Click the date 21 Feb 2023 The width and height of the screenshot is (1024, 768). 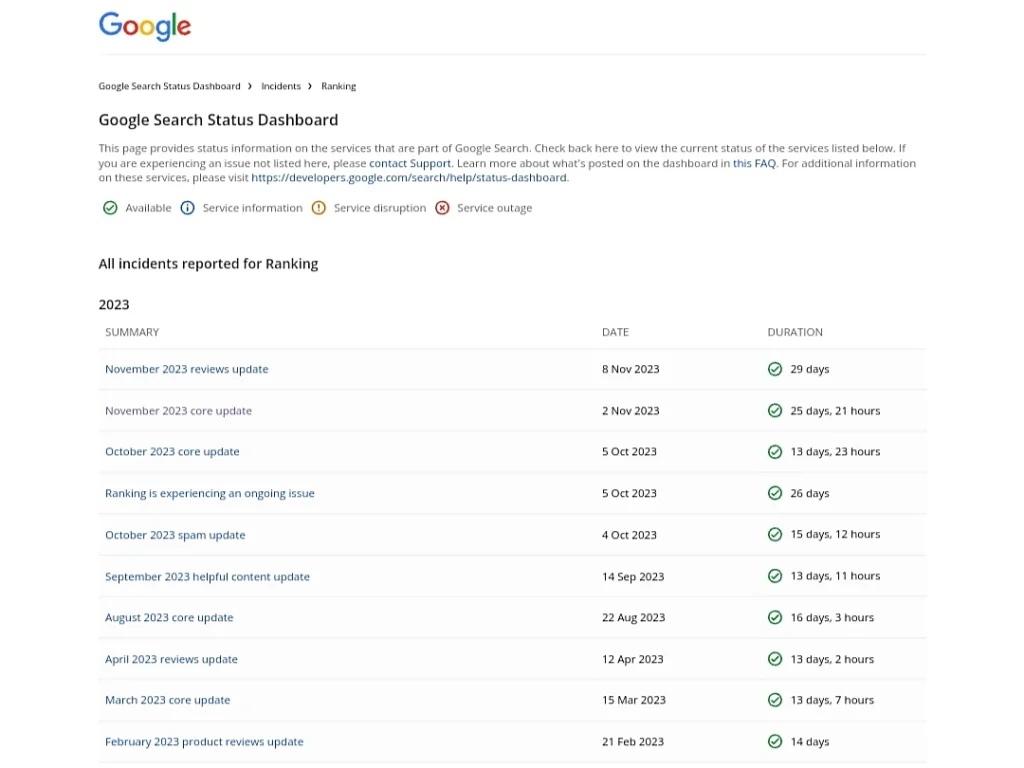tap(633, 742)
